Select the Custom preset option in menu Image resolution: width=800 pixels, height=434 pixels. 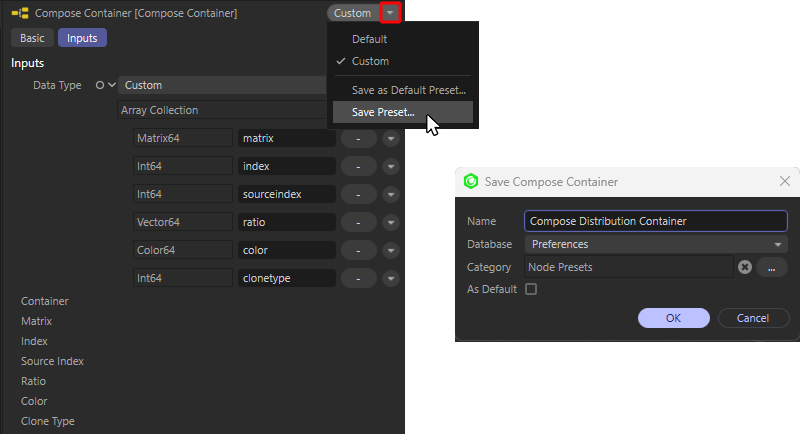click(370, 61)
